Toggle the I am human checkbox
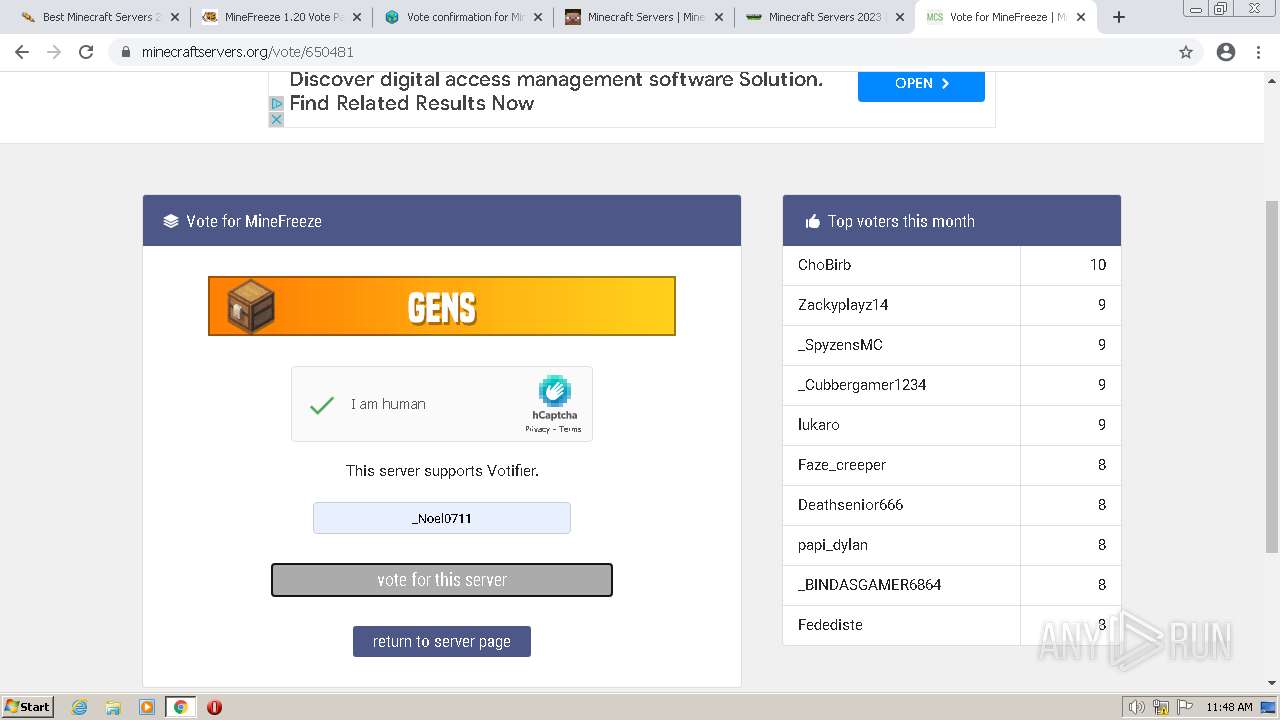Image resolution: width=1280 pixels, height=720 pixels. (322, 405)
